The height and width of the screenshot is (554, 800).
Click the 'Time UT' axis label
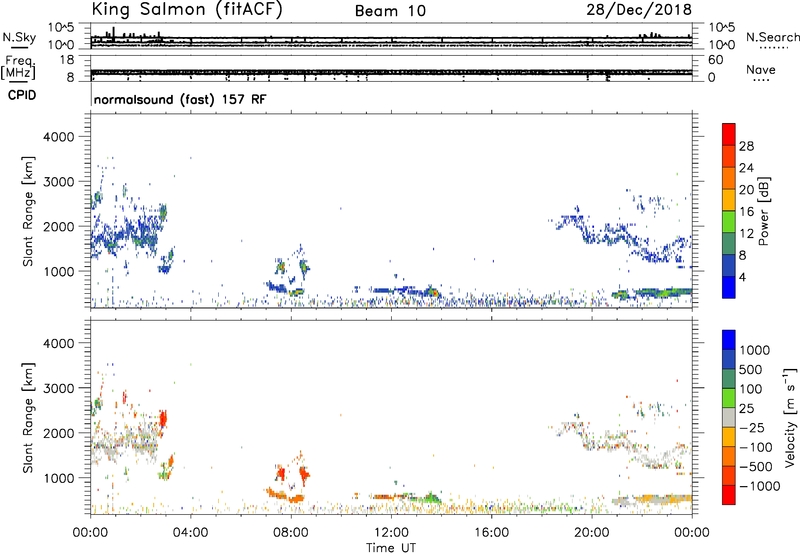click(x=391, y=548)
